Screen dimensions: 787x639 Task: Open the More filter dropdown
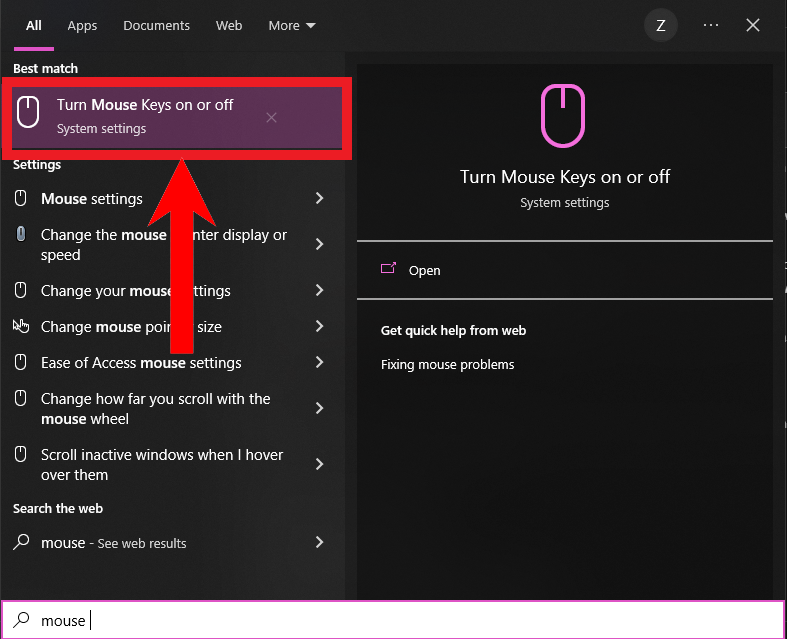coord(291,26)
